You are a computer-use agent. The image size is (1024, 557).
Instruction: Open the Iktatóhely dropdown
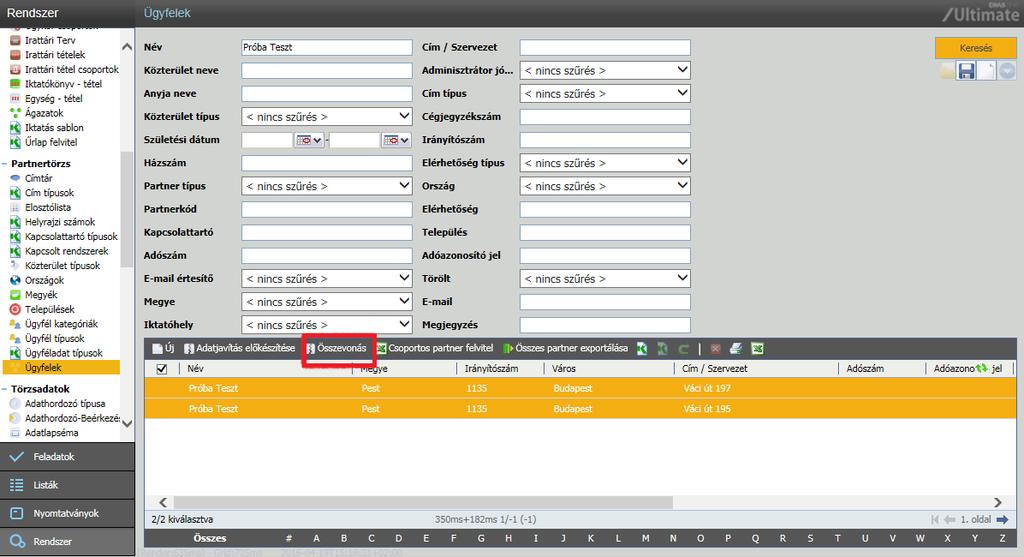click(327, 325)
